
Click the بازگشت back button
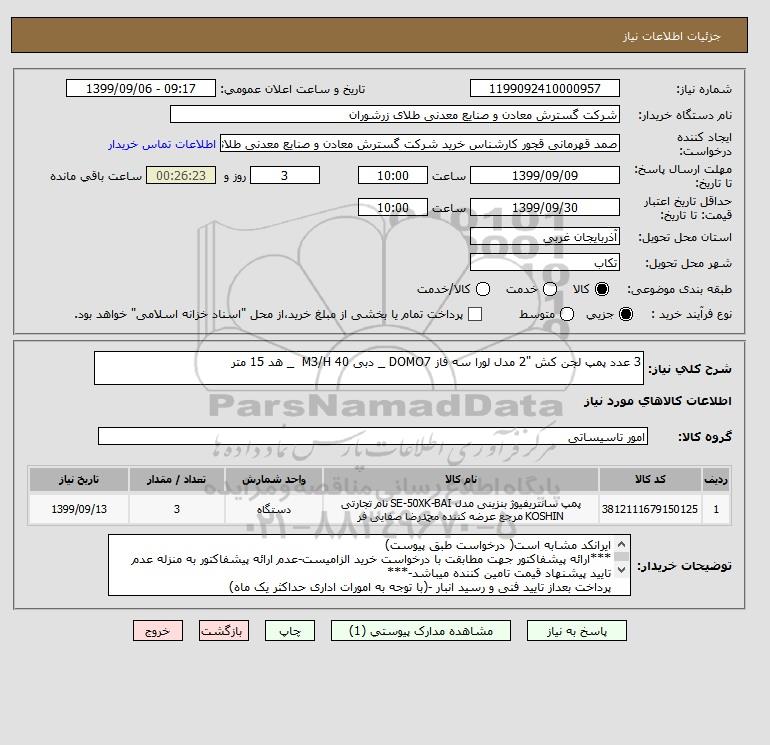tap(223, 631)
